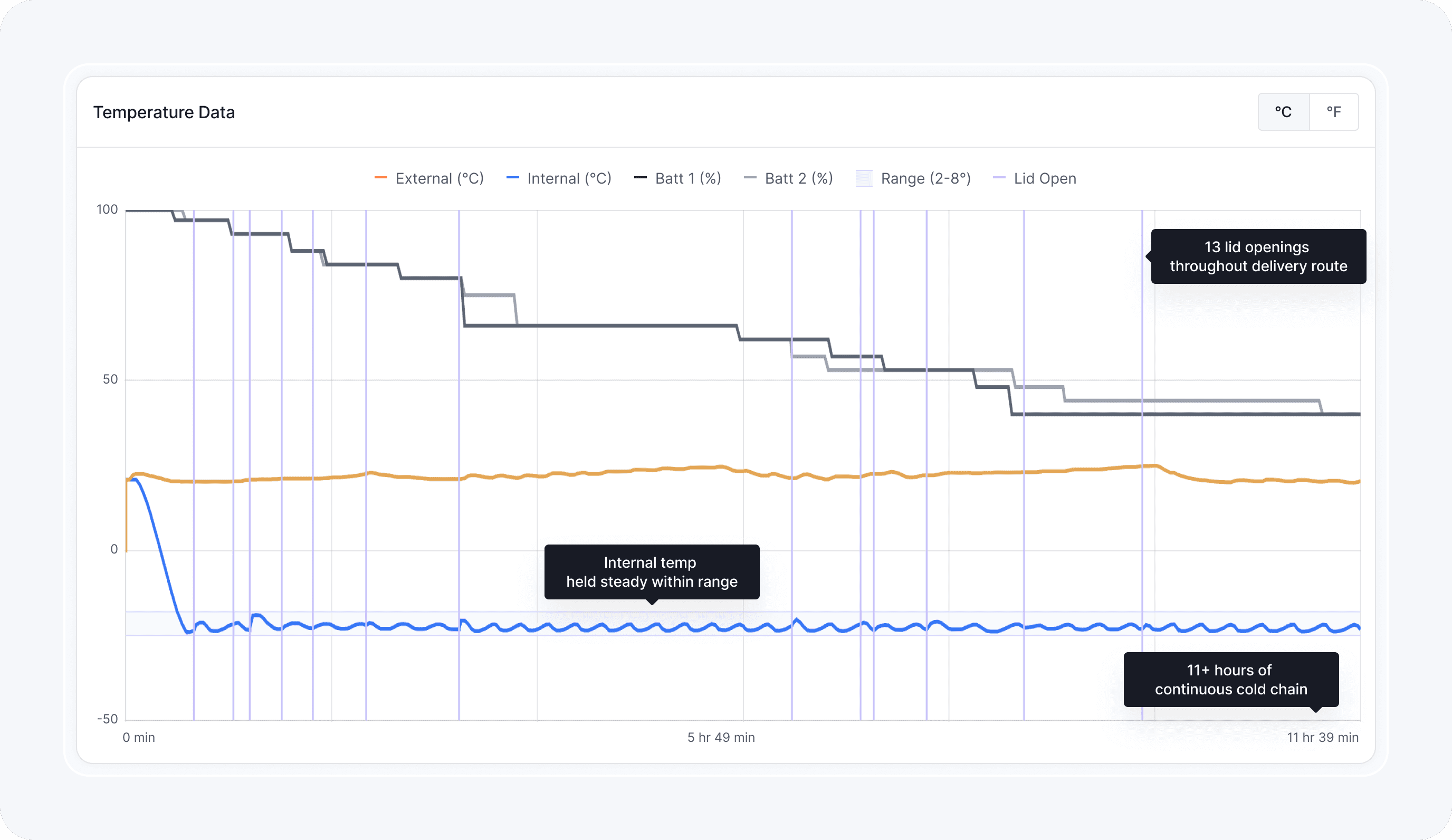Hide Batt 1 (%) series via legend
The height and width of the screenshot is (840, 1452).
687,178
